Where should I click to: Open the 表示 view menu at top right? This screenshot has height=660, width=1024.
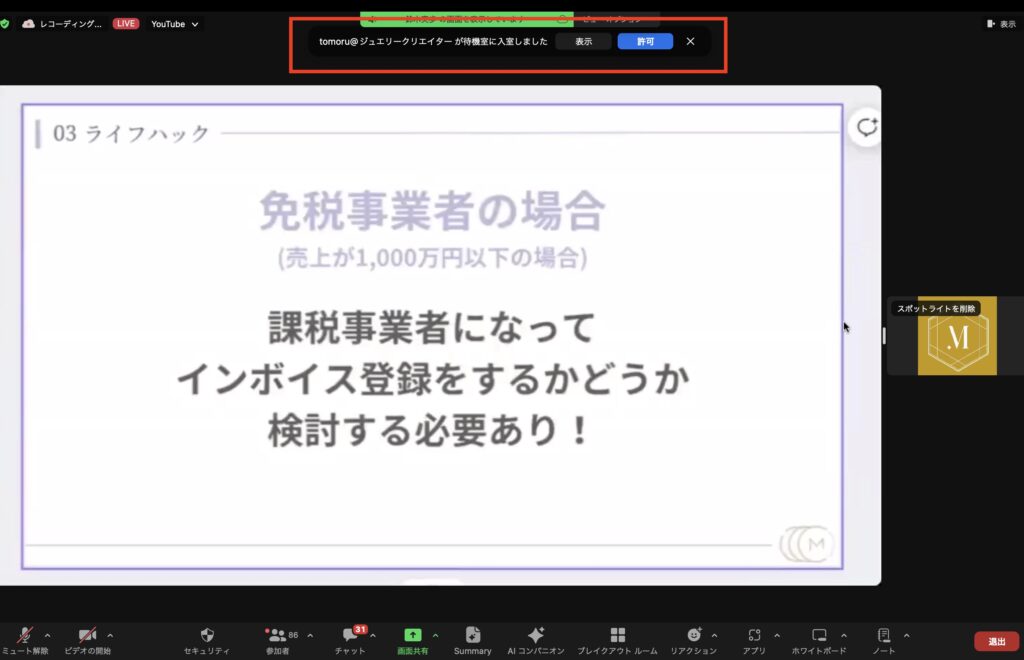[x=1000, y=24]
